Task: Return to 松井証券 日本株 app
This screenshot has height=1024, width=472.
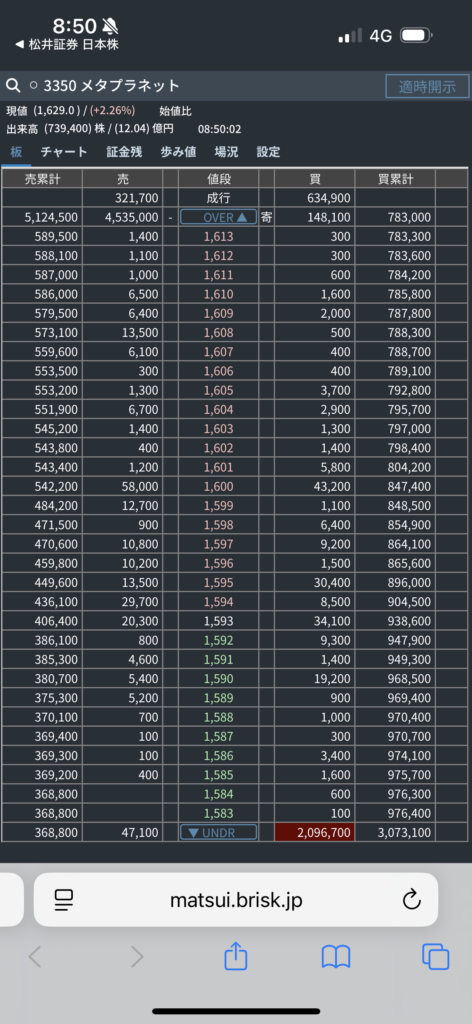Action: 67,45
